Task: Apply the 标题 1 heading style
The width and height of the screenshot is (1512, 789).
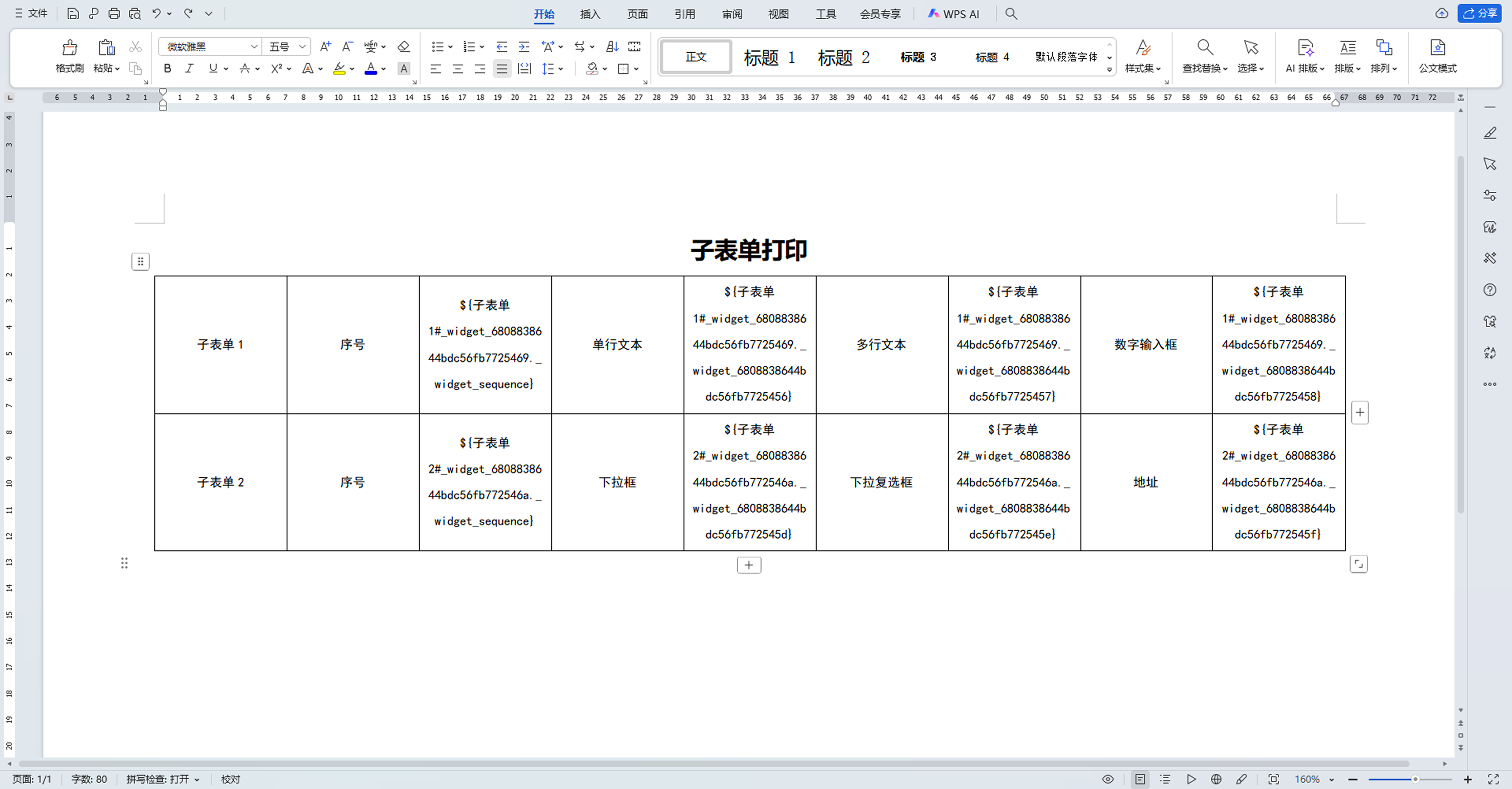Action: (x=769, y=57)
